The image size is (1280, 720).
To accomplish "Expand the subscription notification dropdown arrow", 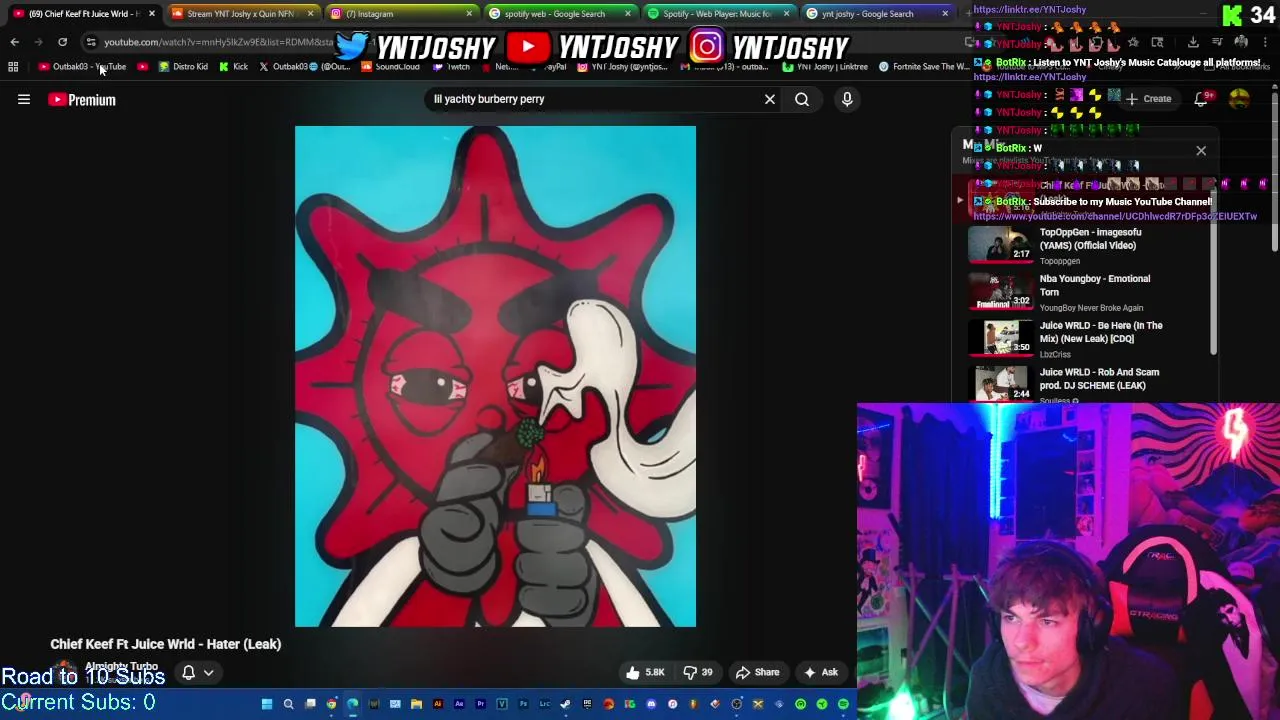I will 209,673.
